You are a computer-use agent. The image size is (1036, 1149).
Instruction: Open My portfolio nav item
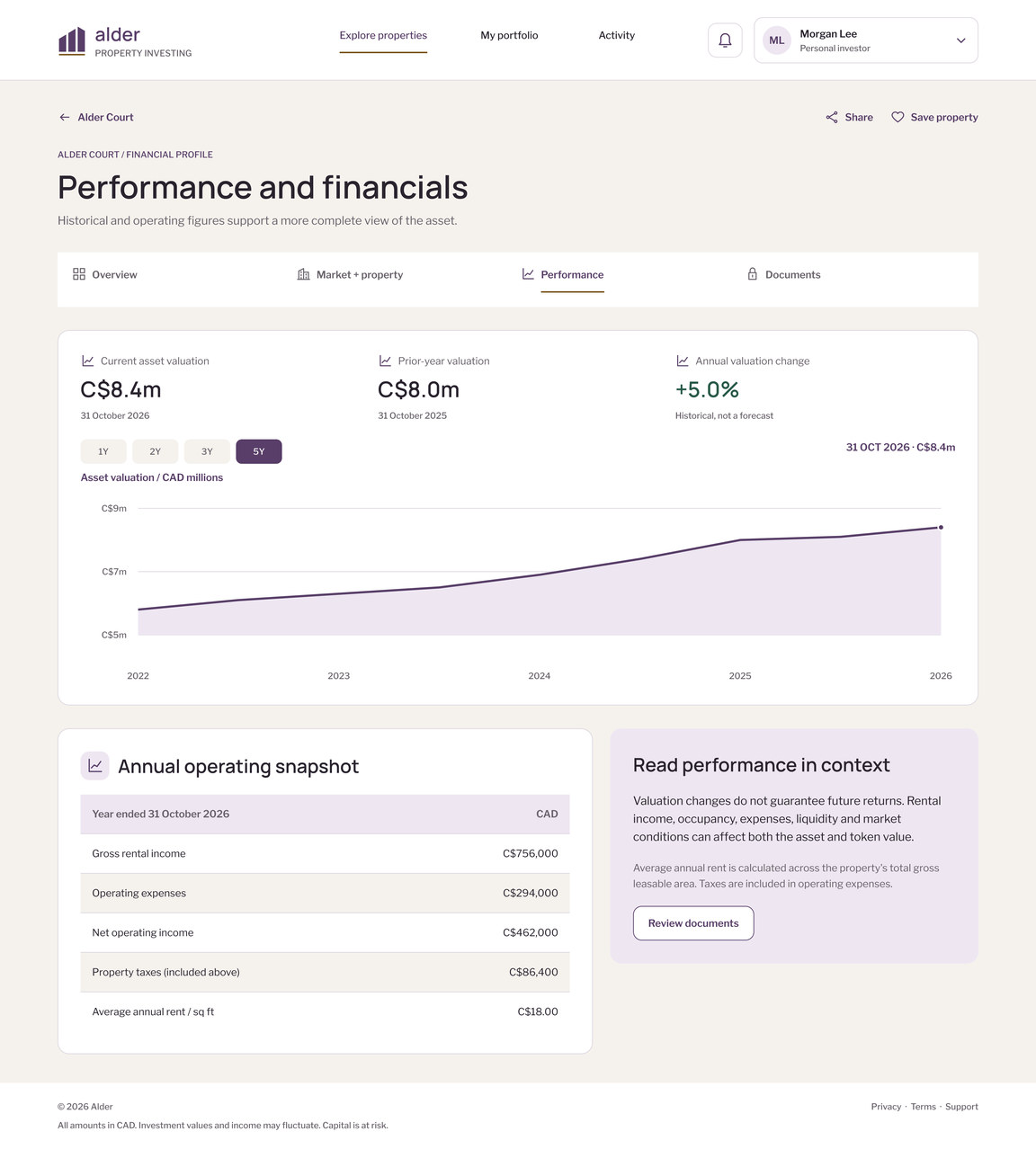click(x=509, y=36)
